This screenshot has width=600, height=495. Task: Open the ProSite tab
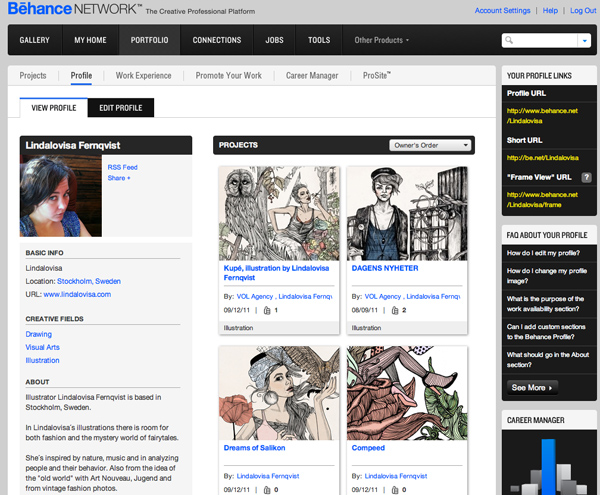point(377,76)
